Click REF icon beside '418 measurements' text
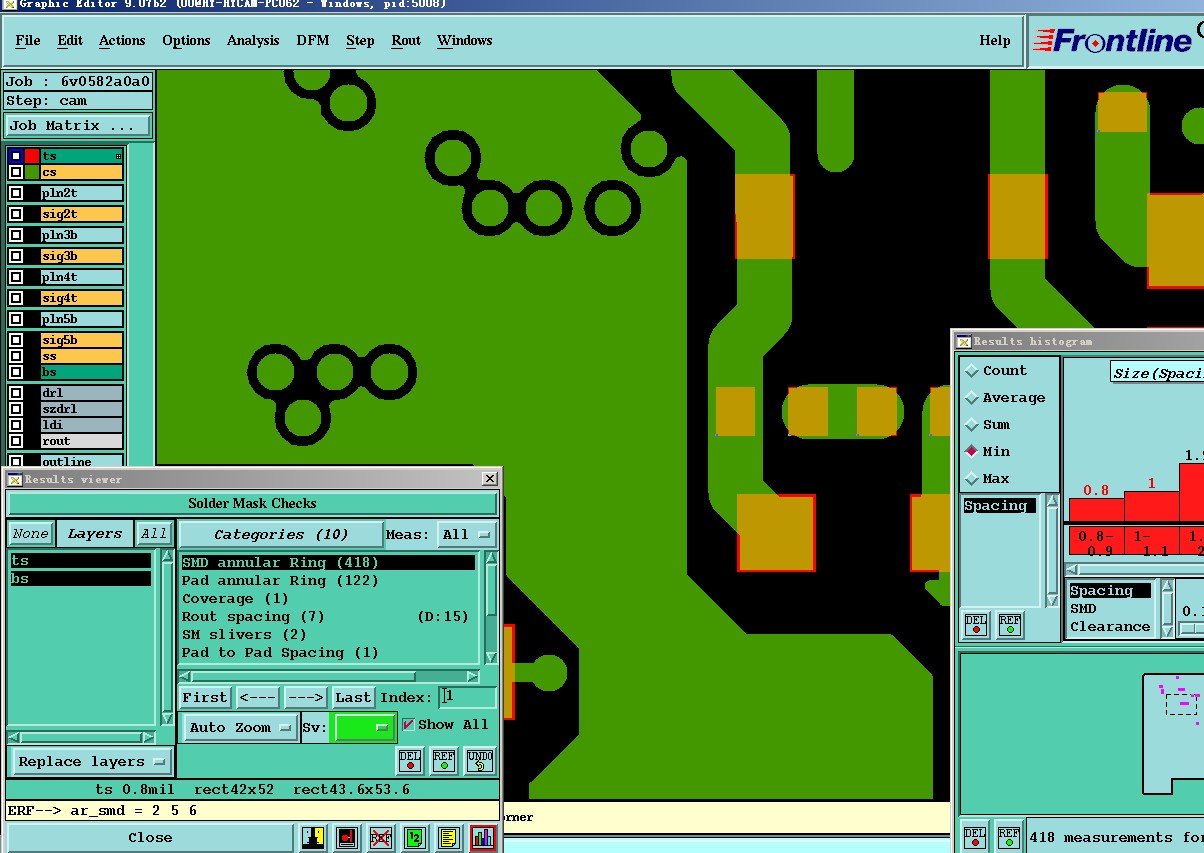1204x853 pixels. [x=1009, y=837]
